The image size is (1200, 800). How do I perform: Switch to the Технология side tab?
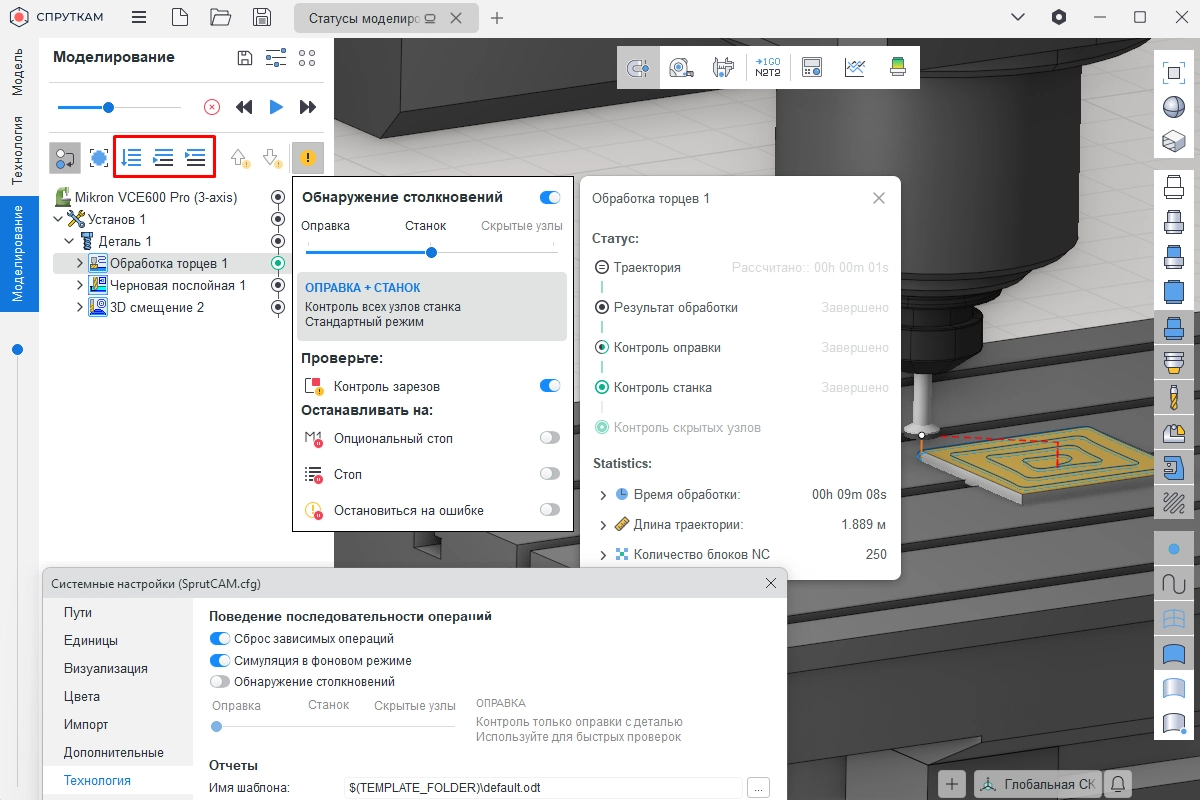click(x=17, y=150)
